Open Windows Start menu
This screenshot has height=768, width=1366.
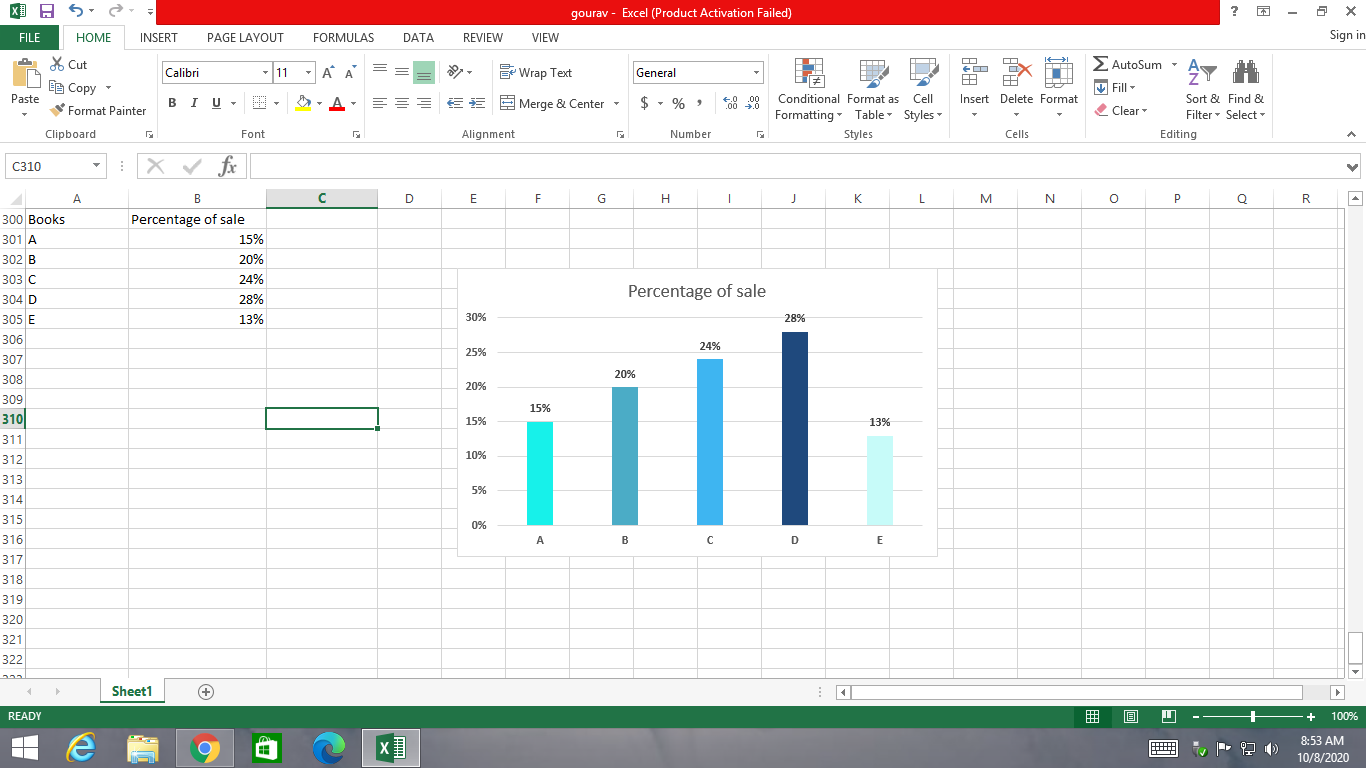click(x=24, y=747)
